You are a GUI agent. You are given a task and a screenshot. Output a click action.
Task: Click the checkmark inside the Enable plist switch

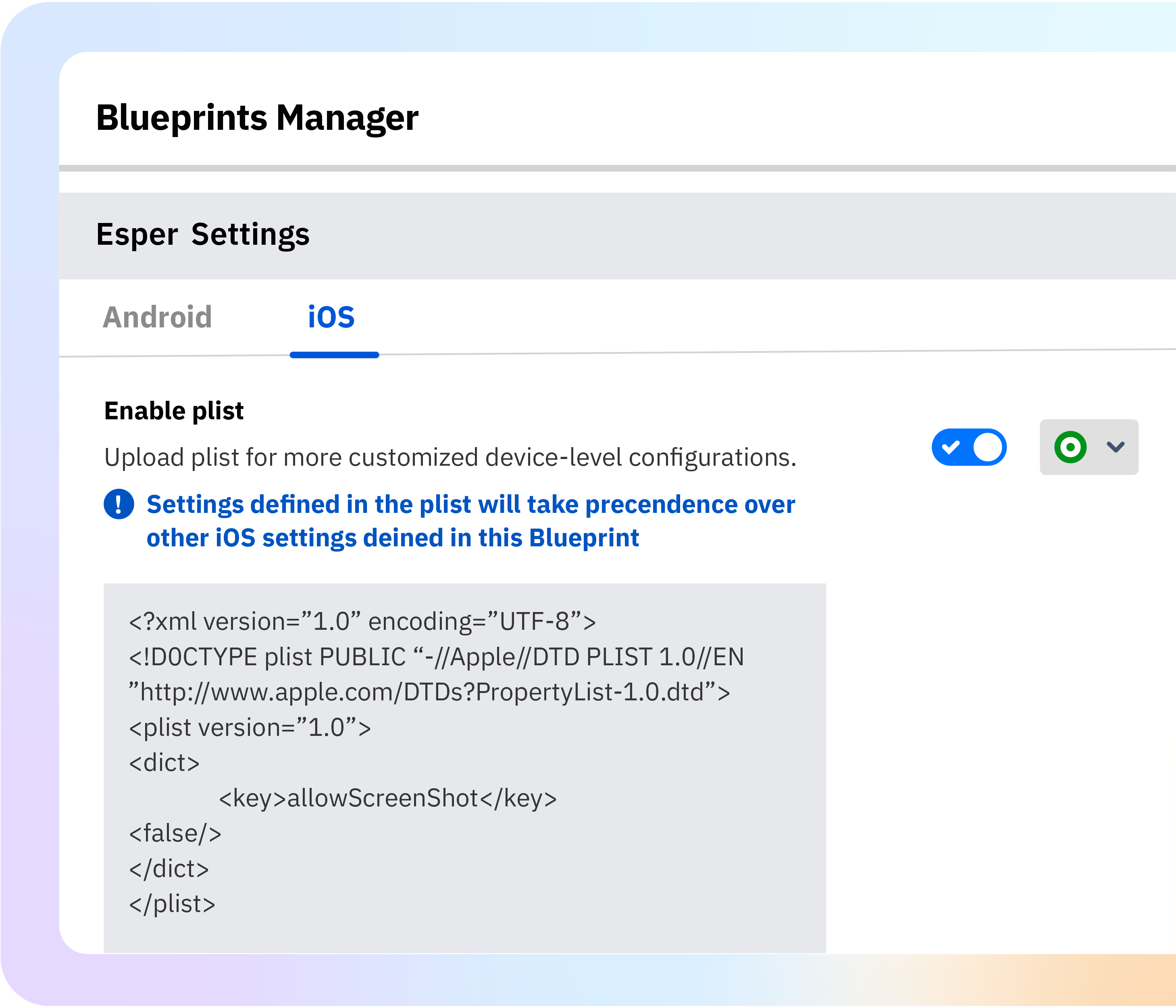coord(951,447)
